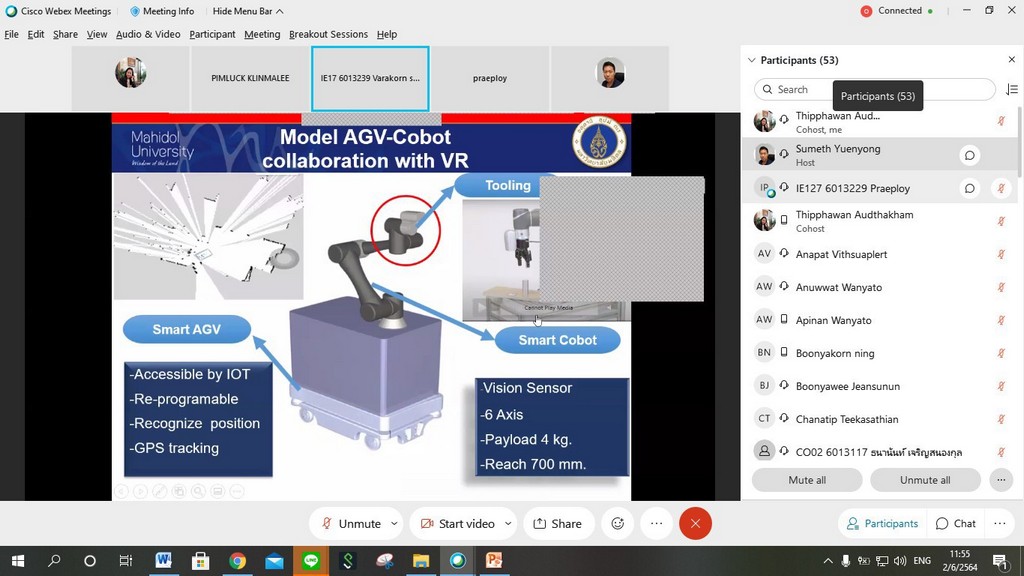Click the Share button

pos(557,523)
